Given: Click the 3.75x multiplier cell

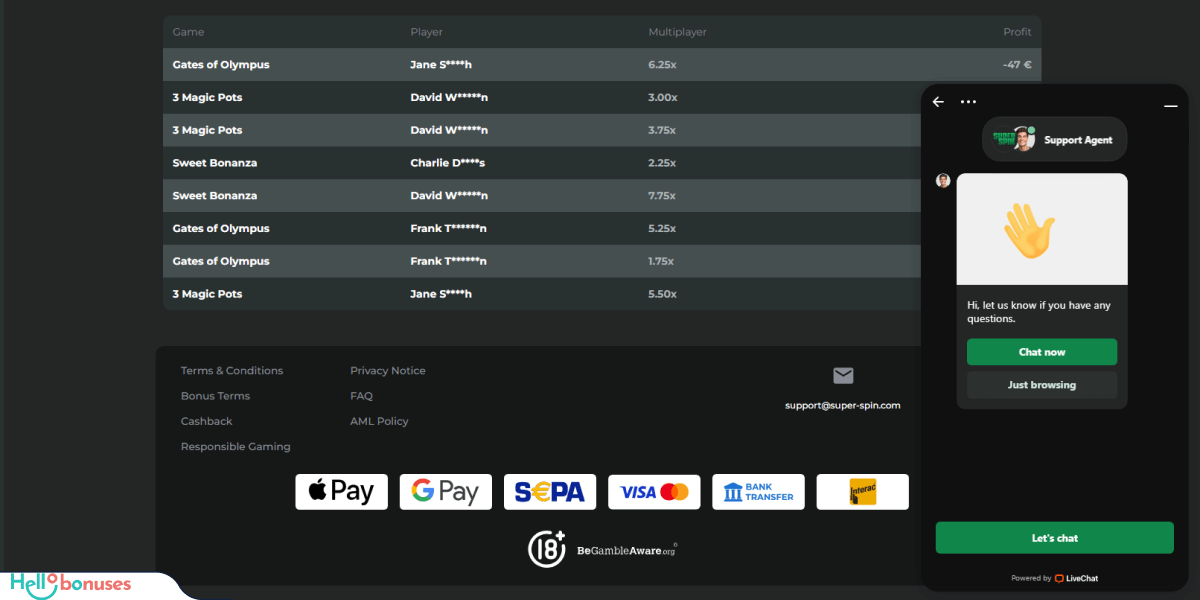Looking at the screenshot, I should coord(662,131).
